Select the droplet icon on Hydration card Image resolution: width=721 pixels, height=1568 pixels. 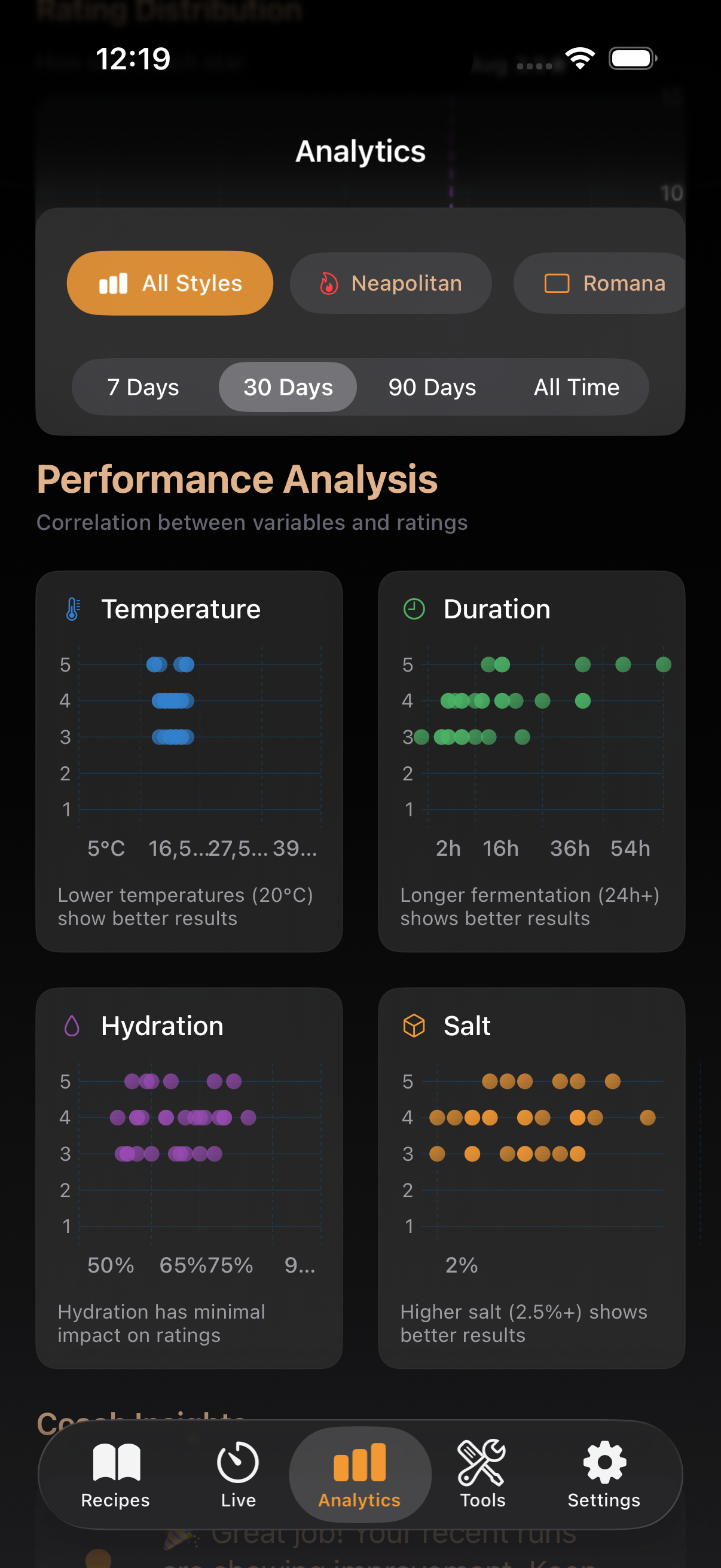pos(71,1025)
